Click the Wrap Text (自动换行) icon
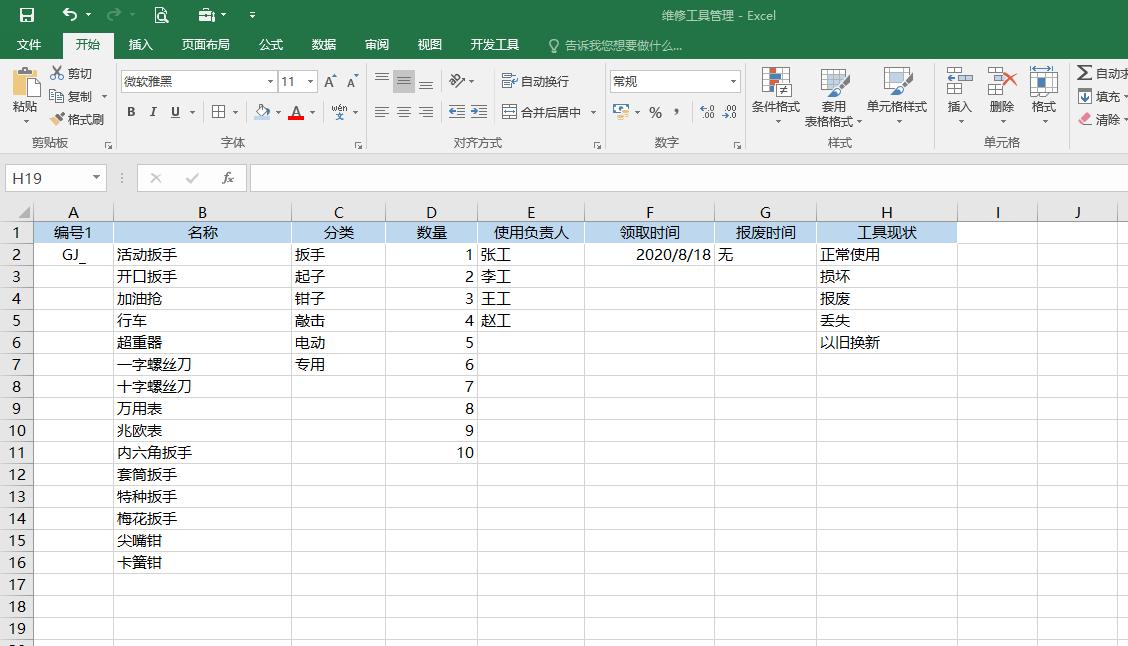This screenshot has height=646, width=1128. 533,80
